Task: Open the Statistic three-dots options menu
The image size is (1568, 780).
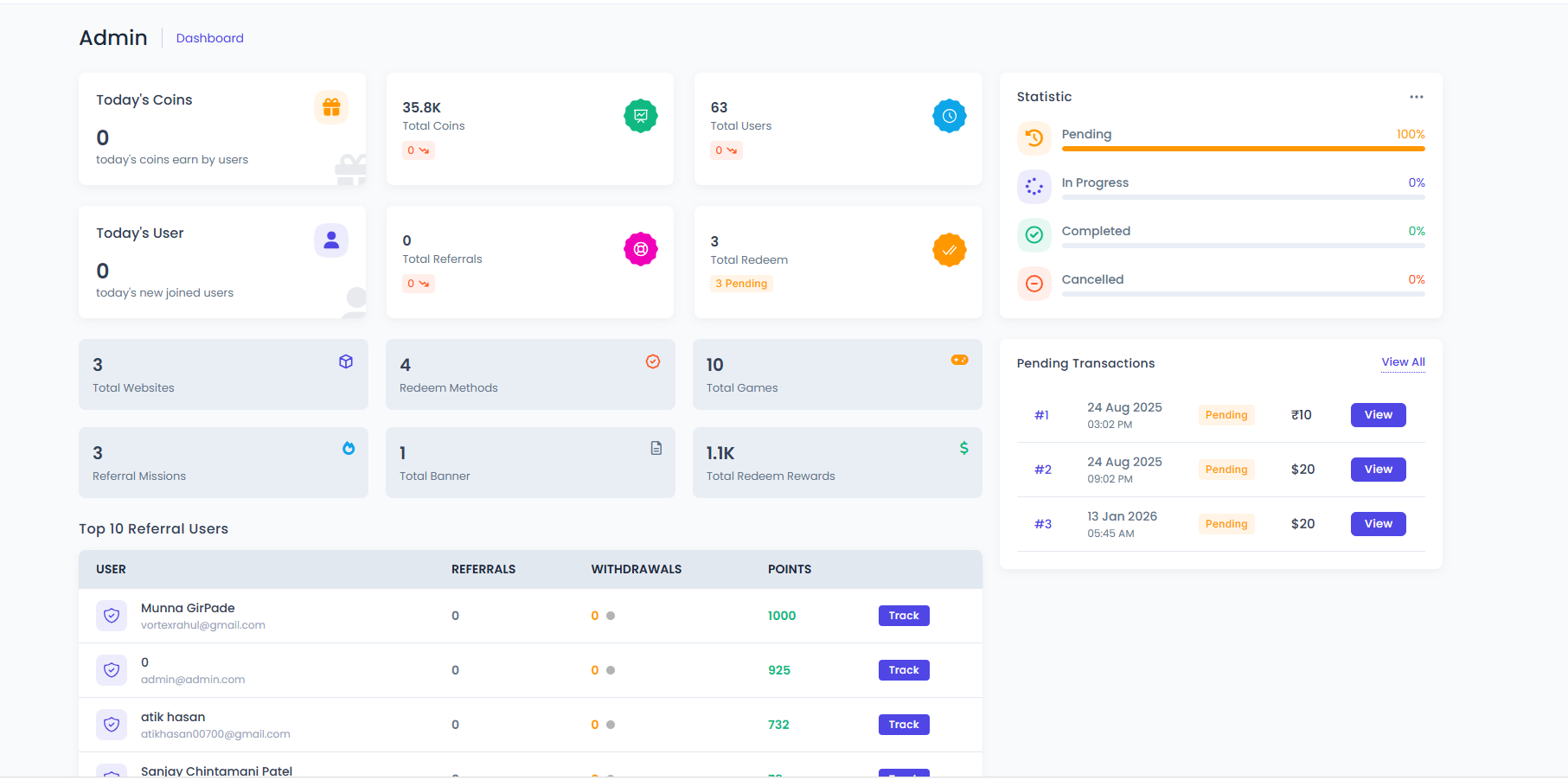Action: click(x=1416, y=97)
